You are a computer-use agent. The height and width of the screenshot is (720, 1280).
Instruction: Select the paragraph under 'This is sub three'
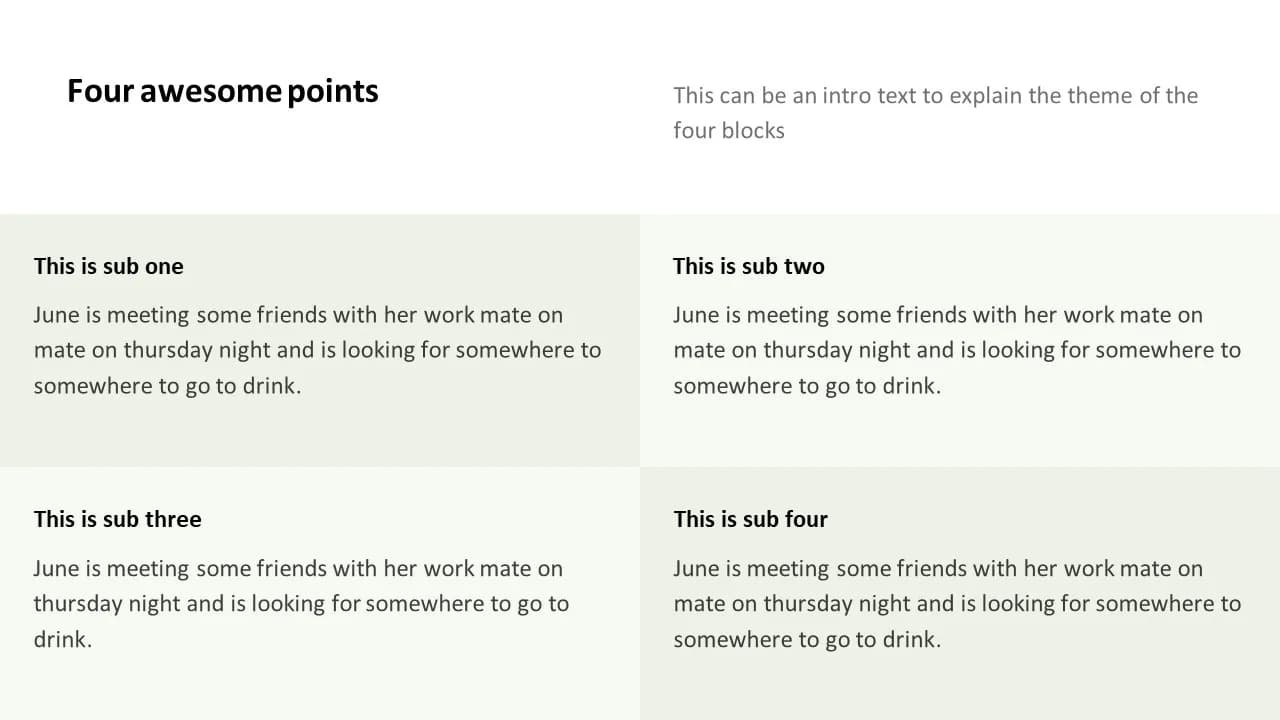pos(301,604)
